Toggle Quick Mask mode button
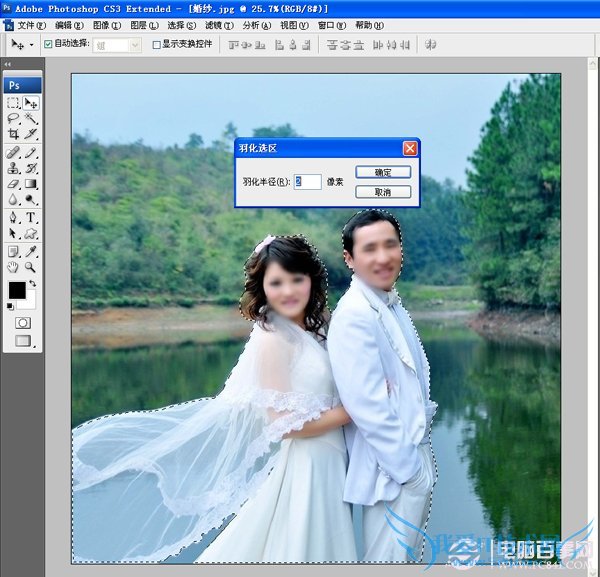This screenshot has height=577, width=600. coord(22,323)
